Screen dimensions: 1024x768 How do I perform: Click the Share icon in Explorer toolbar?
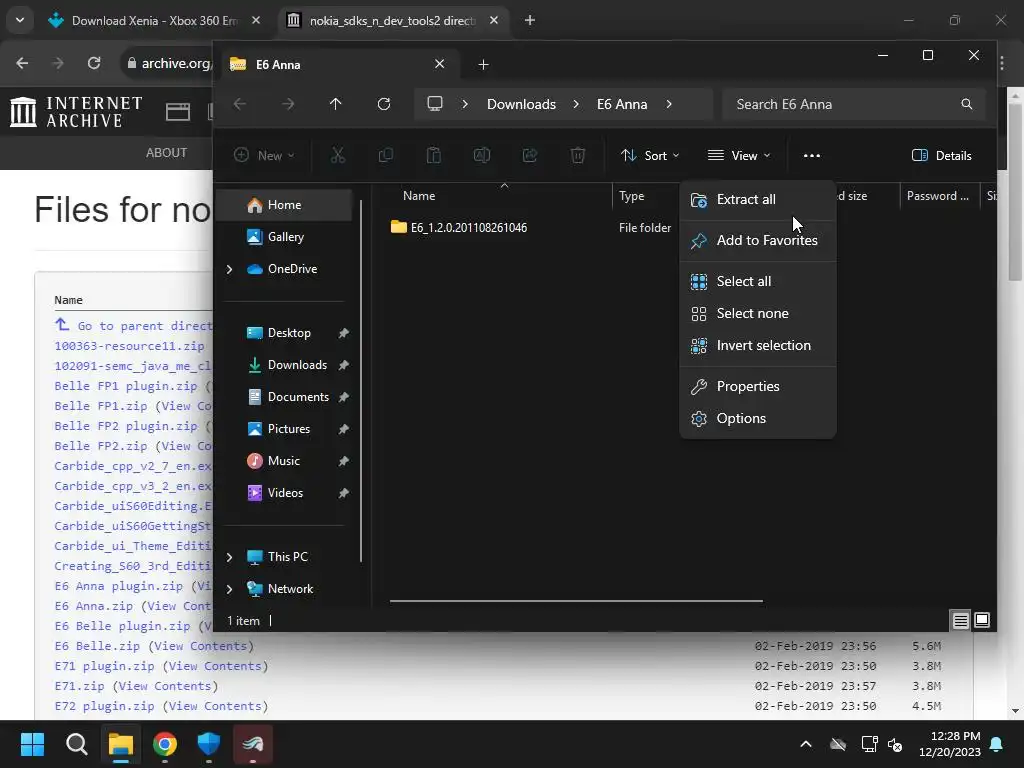point(530,155)
